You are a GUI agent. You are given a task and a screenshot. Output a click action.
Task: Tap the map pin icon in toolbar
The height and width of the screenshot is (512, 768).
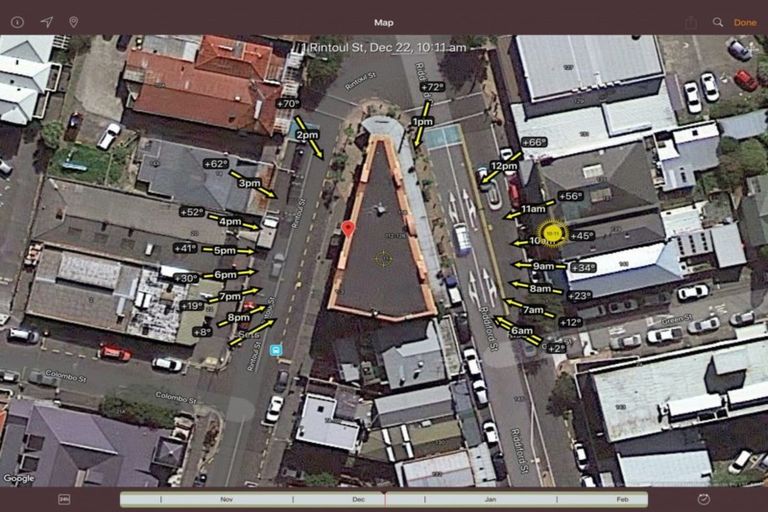coord(73,22)
